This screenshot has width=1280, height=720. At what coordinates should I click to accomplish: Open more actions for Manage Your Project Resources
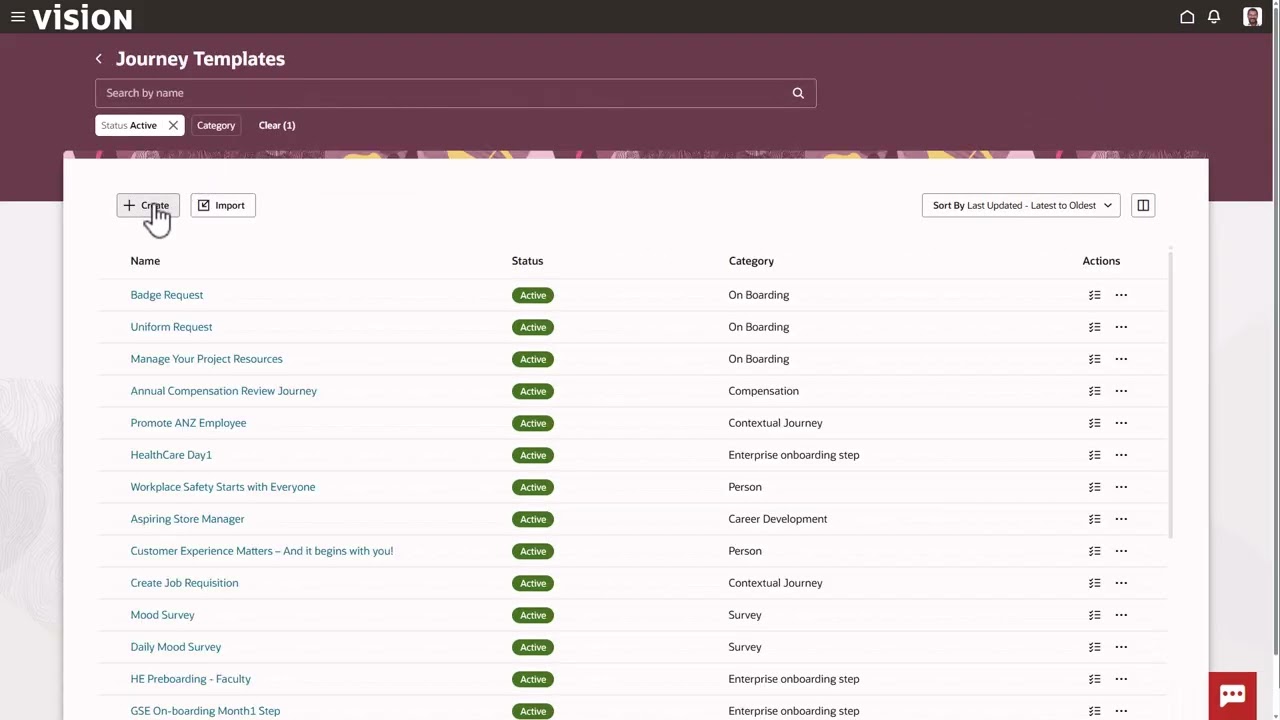pyautogui.click(x=1121, y=359)
